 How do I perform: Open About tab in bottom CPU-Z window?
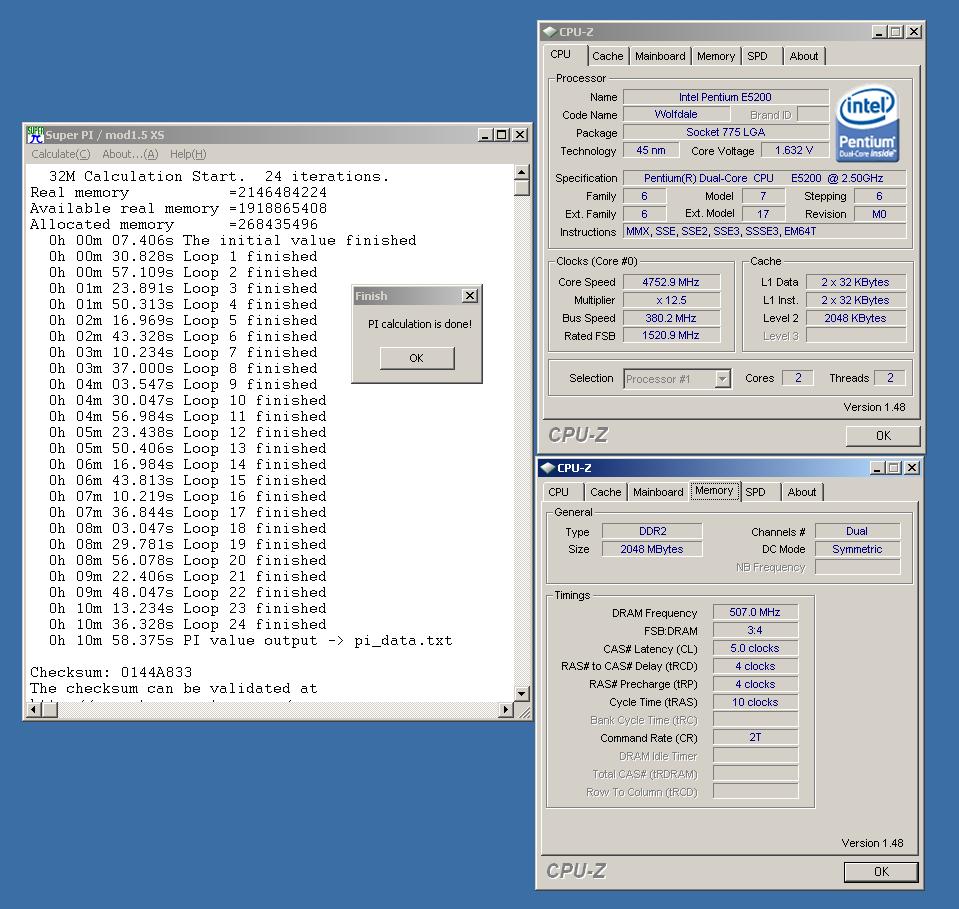(802, 492)
